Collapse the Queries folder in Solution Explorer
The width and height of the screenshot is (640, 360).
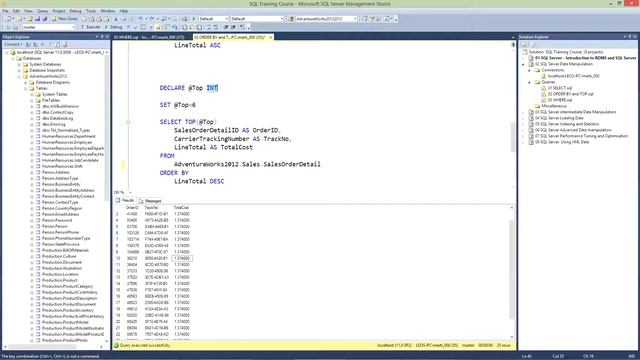click(530, 82)
